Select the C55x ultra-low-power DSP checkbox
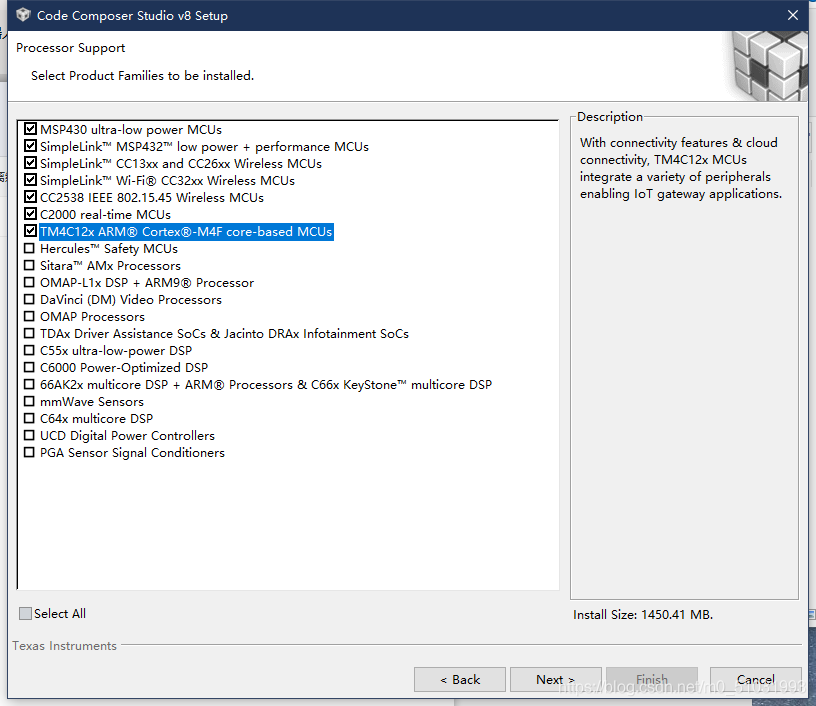Viewport: 816px width, 706px height. [x=30, y=351]
